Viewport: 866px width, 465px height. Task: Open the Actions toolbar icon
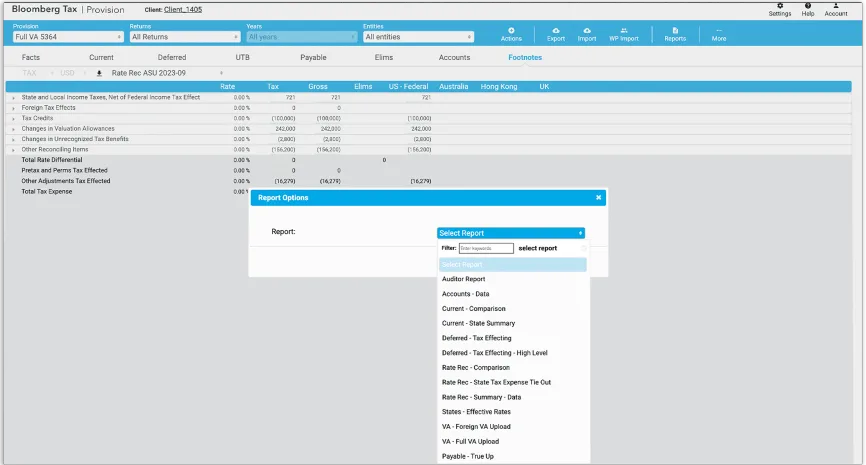tap(511, 30)
